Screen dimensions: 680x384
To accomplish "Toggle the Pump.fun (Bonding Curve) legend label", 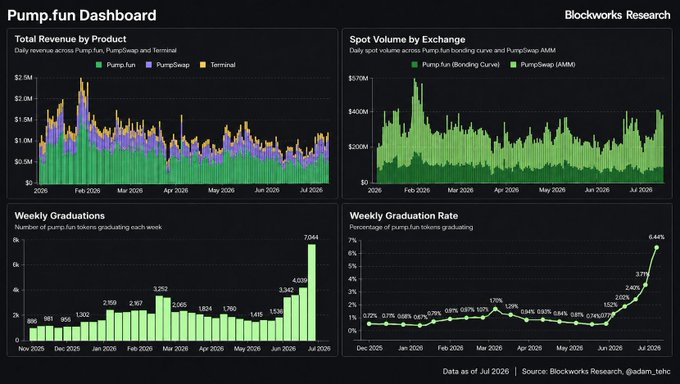I will pyautogui.click(x=461, y=65).
